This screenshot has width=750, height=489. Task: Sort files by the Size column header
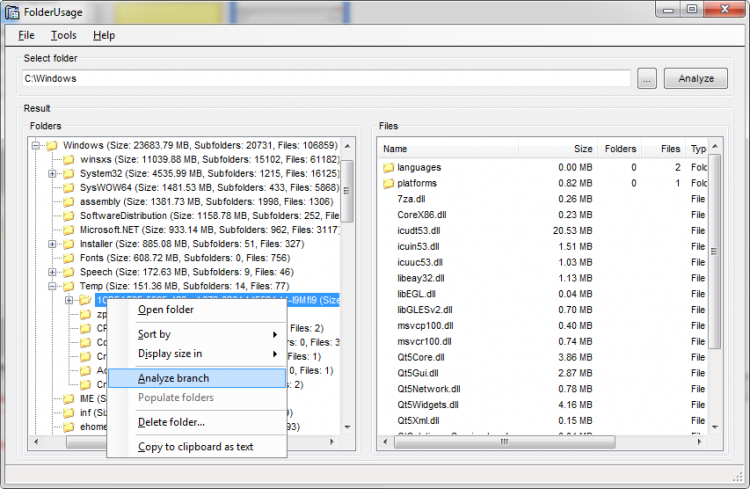click(x=558, y=149)
